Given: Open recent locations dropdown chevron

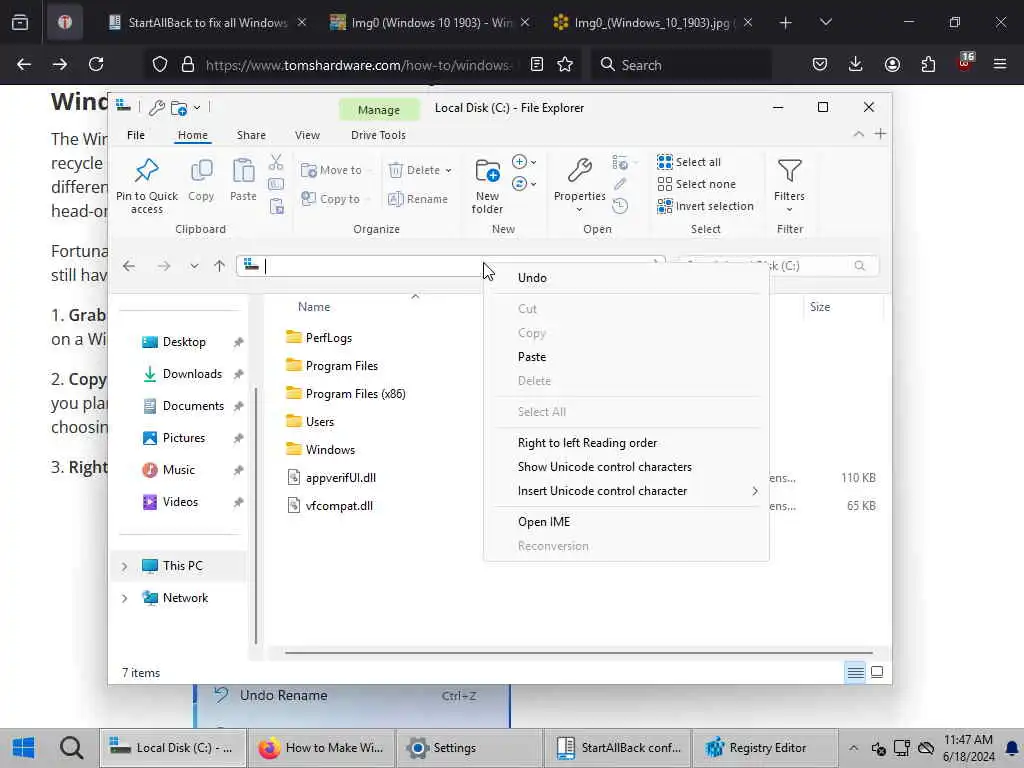Looking at the screenshot, I should (x=194, y=266).
